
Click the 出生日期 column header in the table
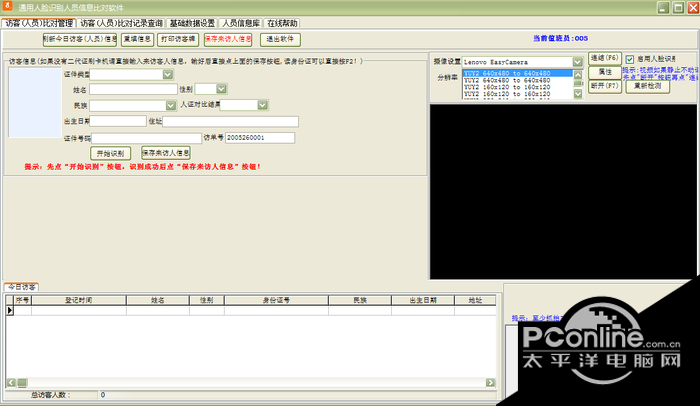click(423, 300)
